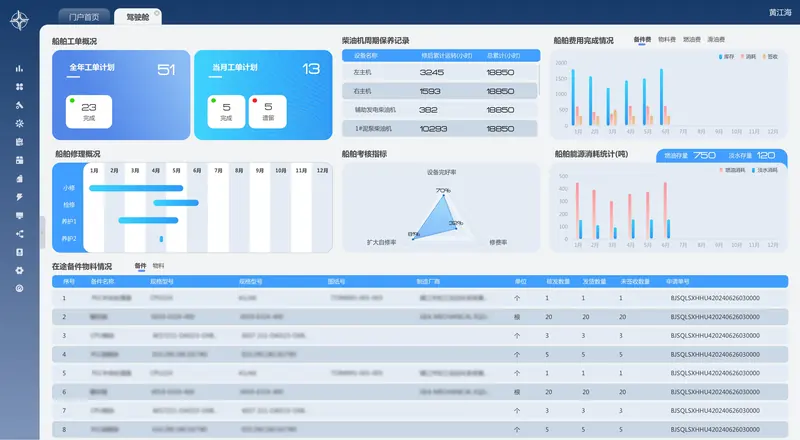The image size is (800, 440).
Task: Select table row number 7
Action: [420, 410]
